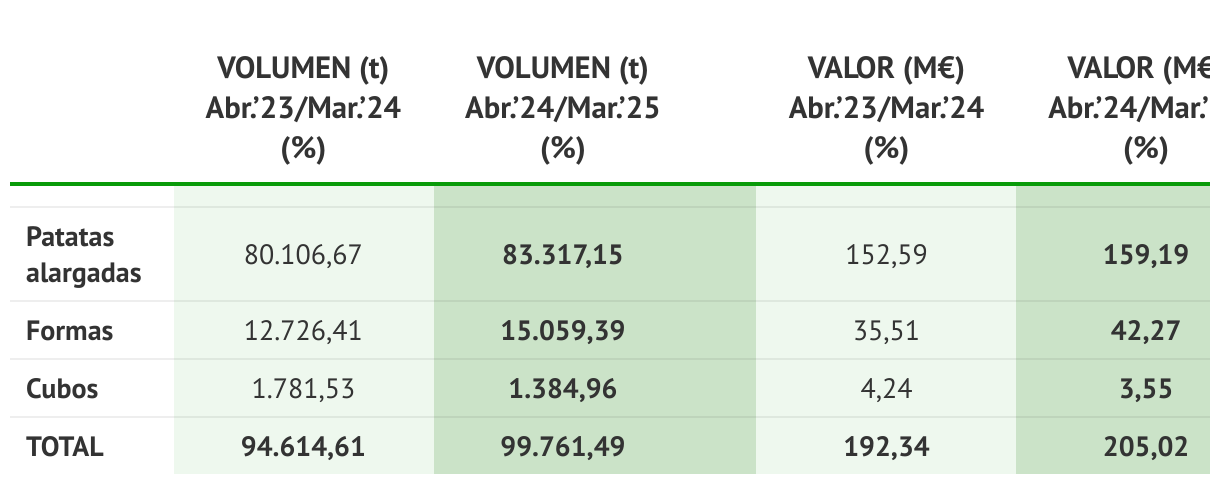
Task: Click the VOLUMEN (t) Abr.'24/Mar.'25 column header
Action: click(562, 109)
